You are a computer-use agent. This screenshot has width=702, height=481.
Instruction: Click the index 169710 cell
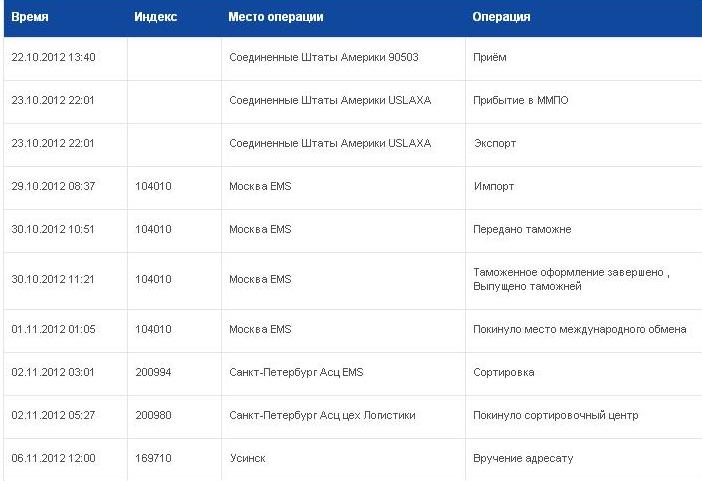click(x=154, y=458)
